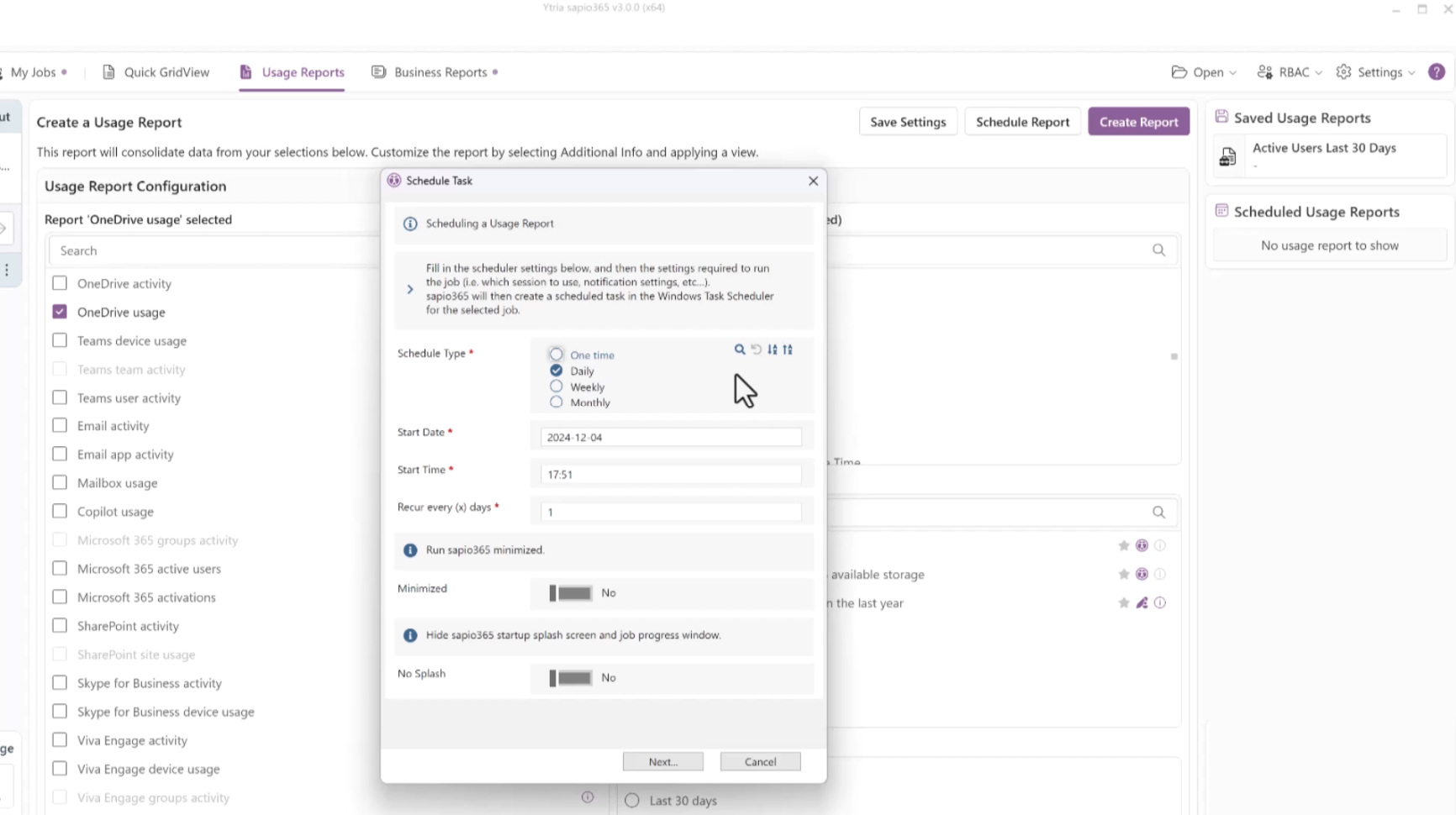Check the Viva Engage activity checkbox

60,739
